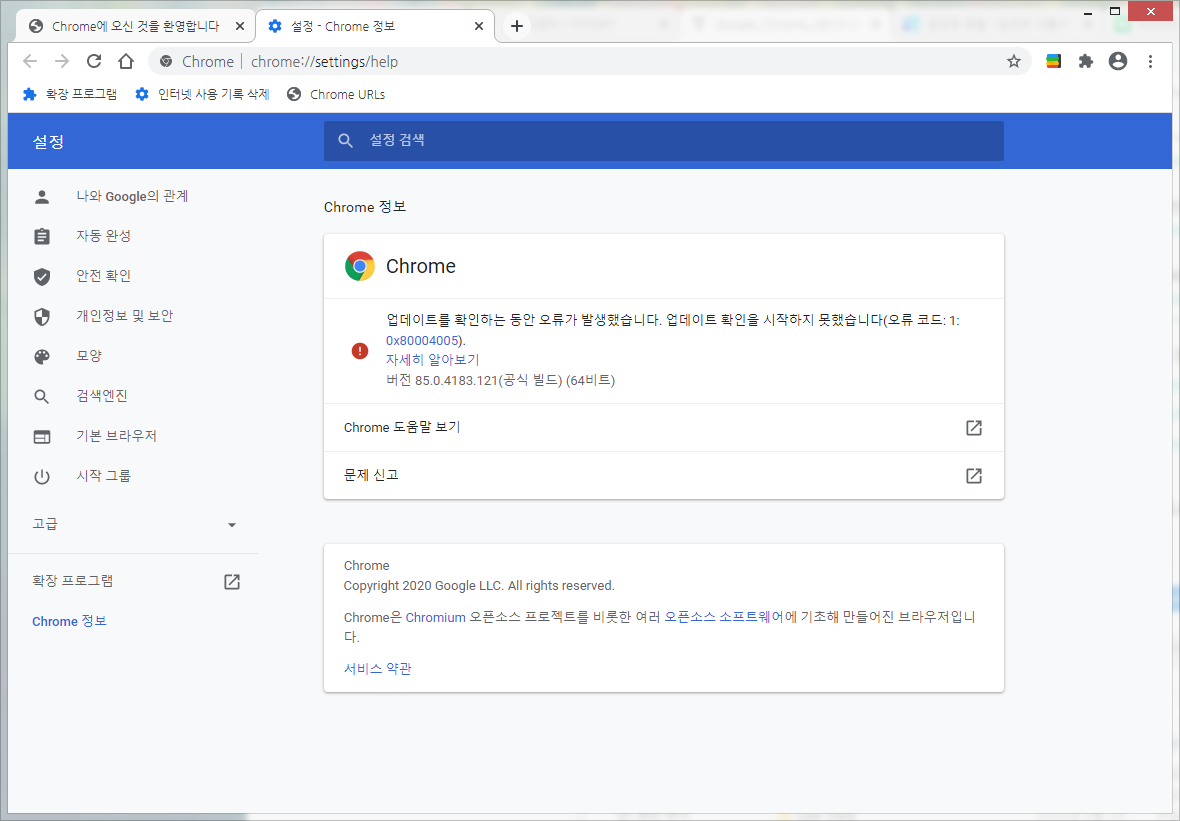Close the 'Chrome에 오신 것을 환영합니다' tab
The height and width of the screenshot is (821, 1180).
239,26
